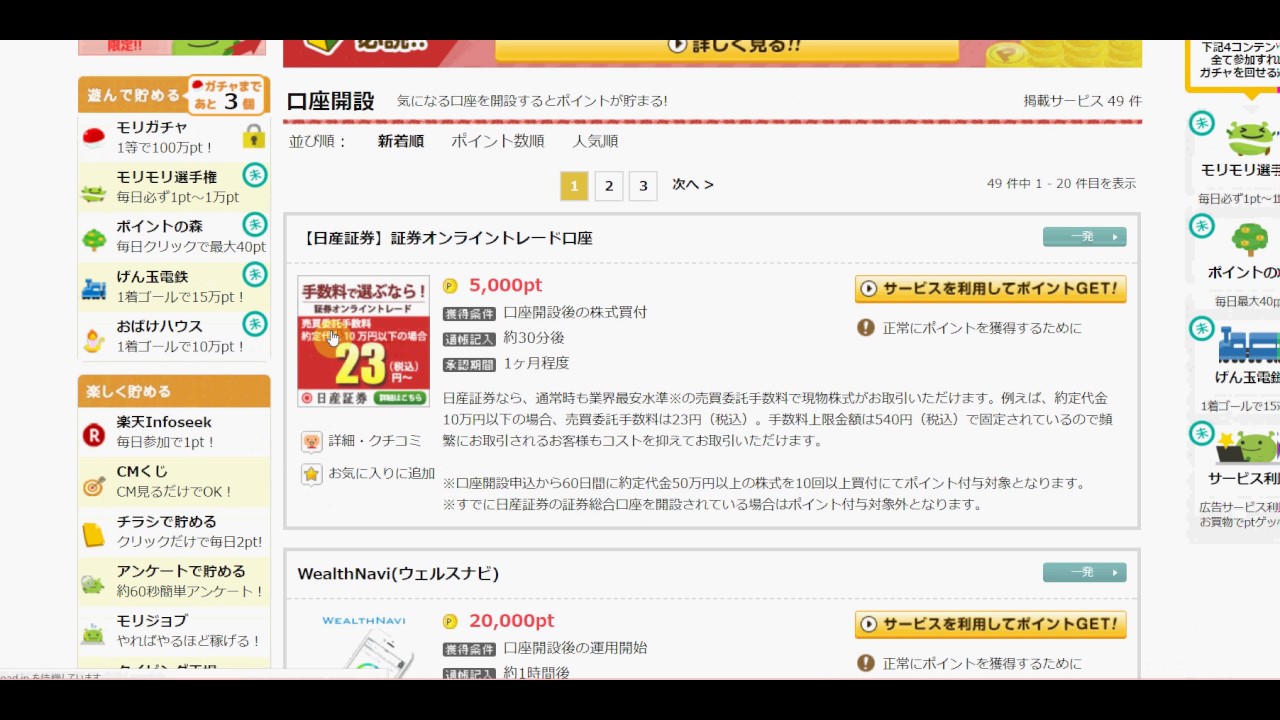Click the アンケートで貯める icon
1280x720 pixels.
[x=94, y=585]
